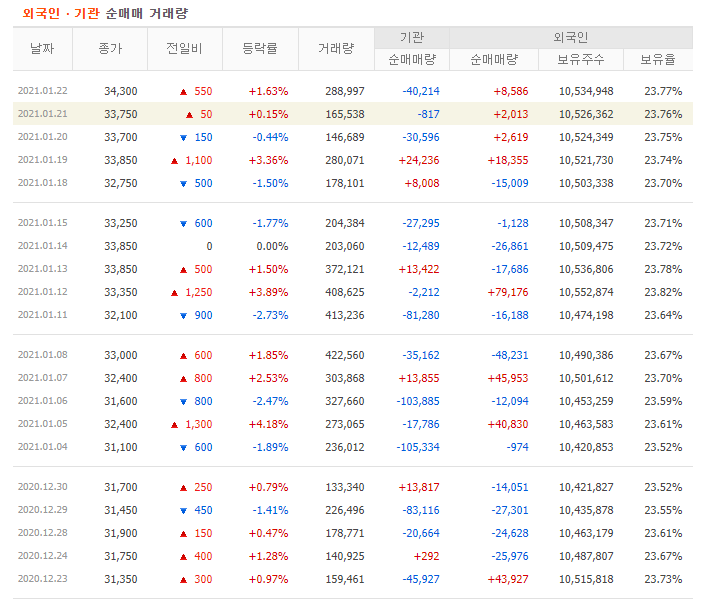Screen dimensions: 701x609
Task: Click institution net volume -817
Action: (x=428, y=114)
